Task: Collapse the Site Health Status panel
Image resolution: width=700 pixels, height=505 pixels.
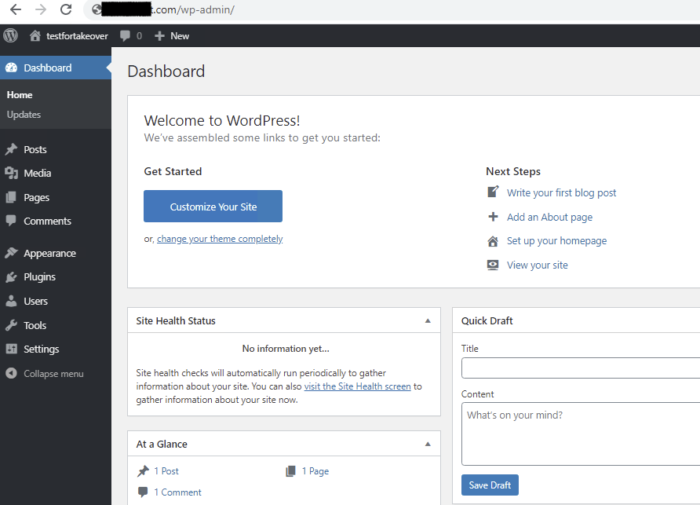Action: click(x=428, y=321)
